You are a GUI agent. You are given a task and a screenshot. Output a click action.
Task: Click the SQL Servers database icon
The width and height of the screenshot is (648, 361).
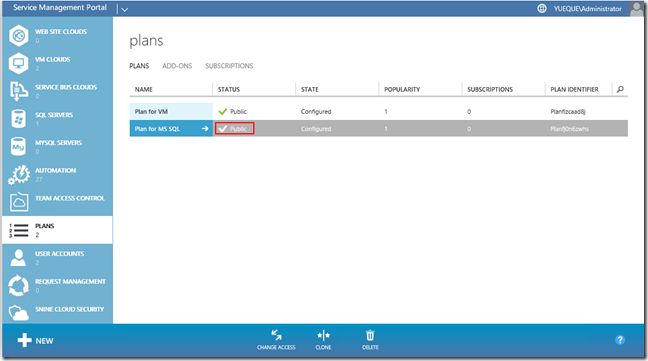click(19, 119)
